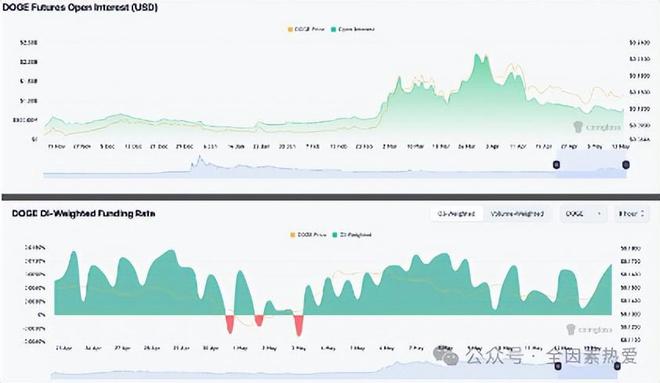Toggle OI-Weighted series legend entry

pyautogui.click(x=352, y=235)
